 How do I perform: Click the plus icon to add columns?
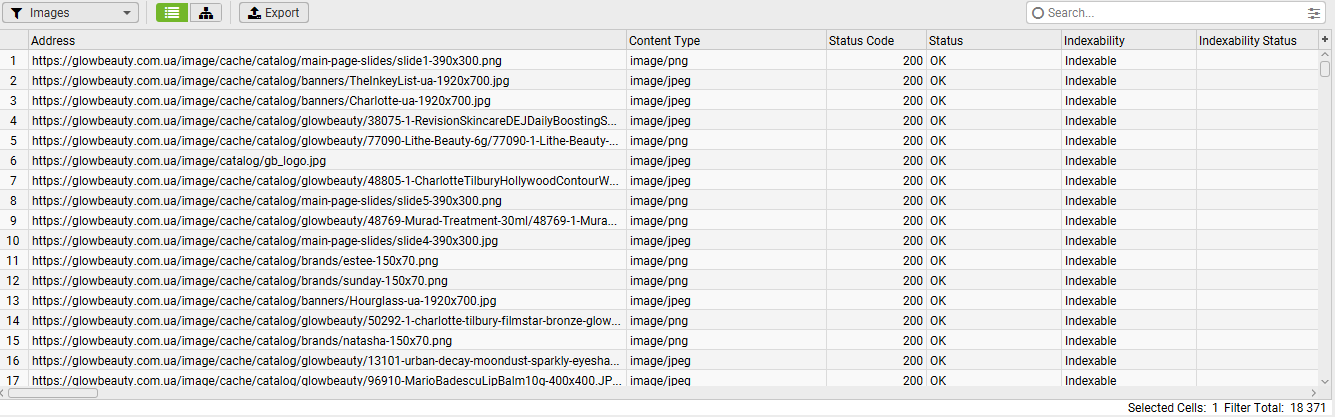pyautogui.click(x=1325, y=40)
